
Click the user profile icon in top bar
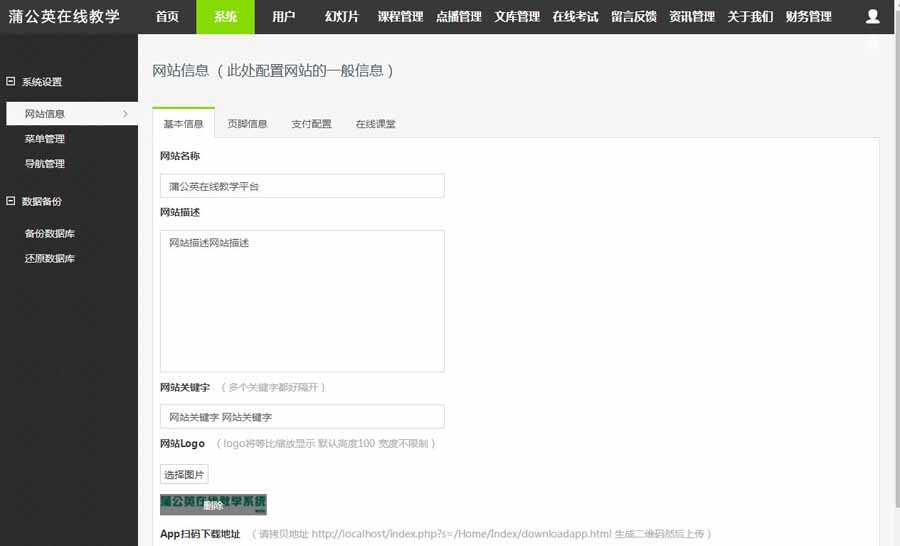point(872,16)
